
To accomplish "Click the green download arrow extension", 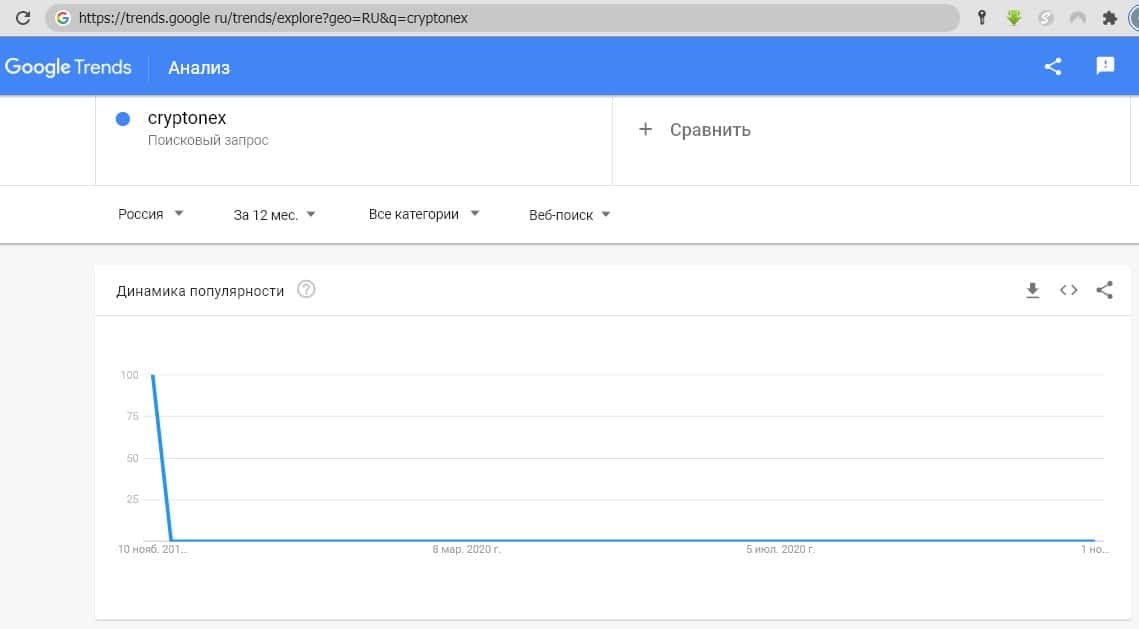I will coord(1013,18).
